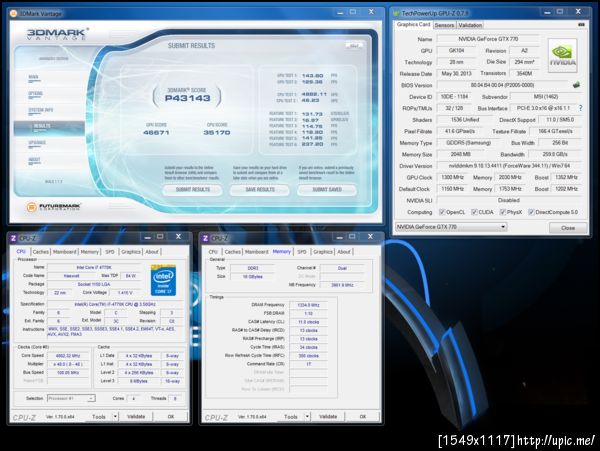
Task: Click the Tools button in right CPU-Z
Action: (x=291, y=416)
